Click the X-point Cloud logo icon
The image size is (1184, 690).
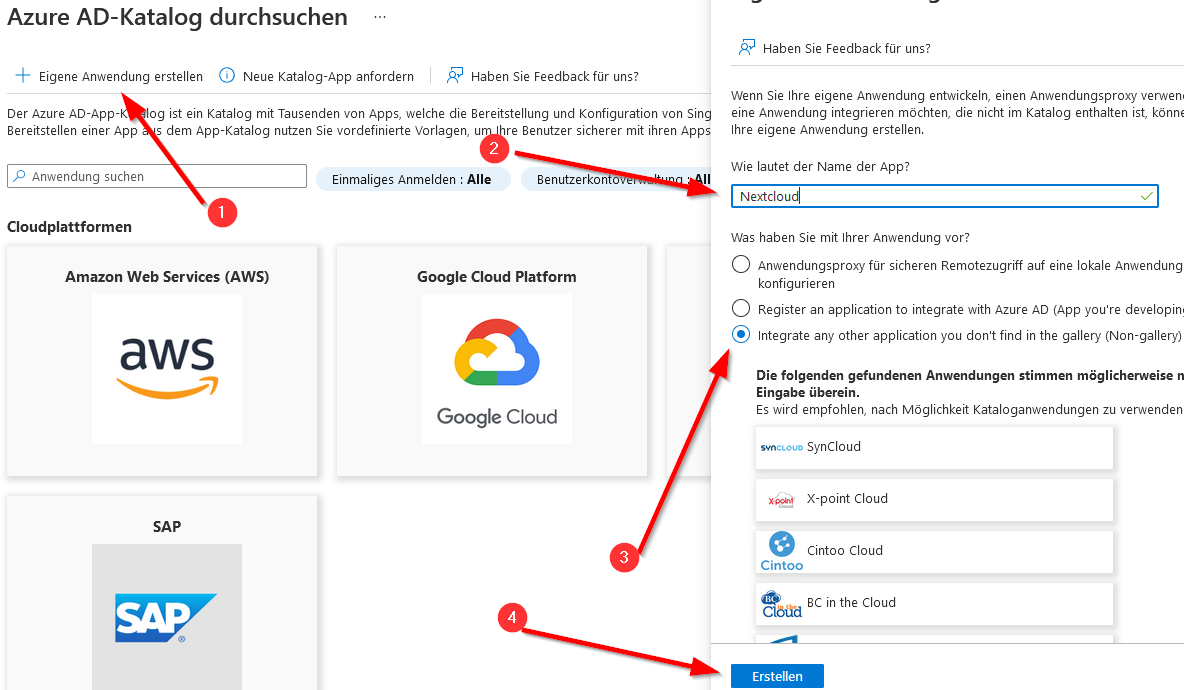(x=782, y=500)
